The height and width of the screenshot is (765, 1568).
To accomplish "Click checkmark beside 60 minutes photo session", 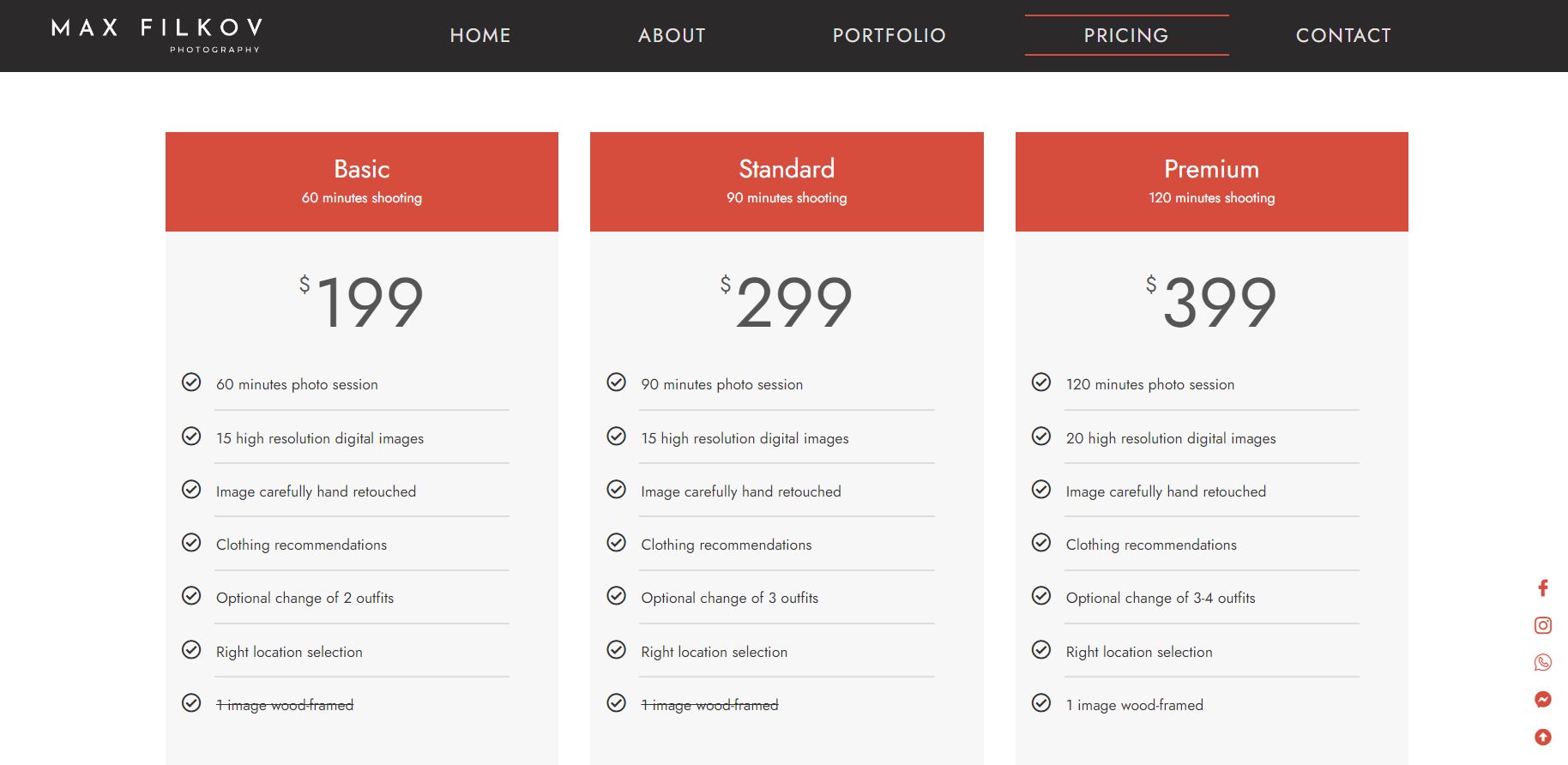I will [x=191, y=382].
